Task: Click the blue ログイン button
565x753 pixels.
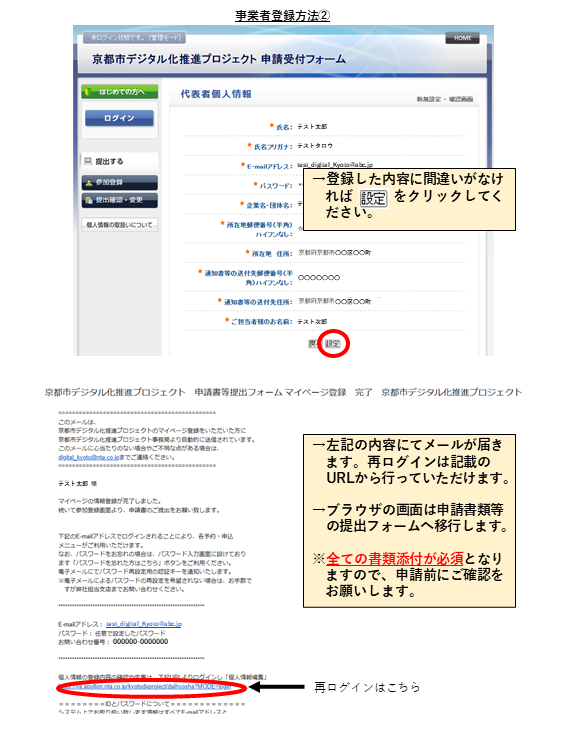Action: (x=120, y=118)
